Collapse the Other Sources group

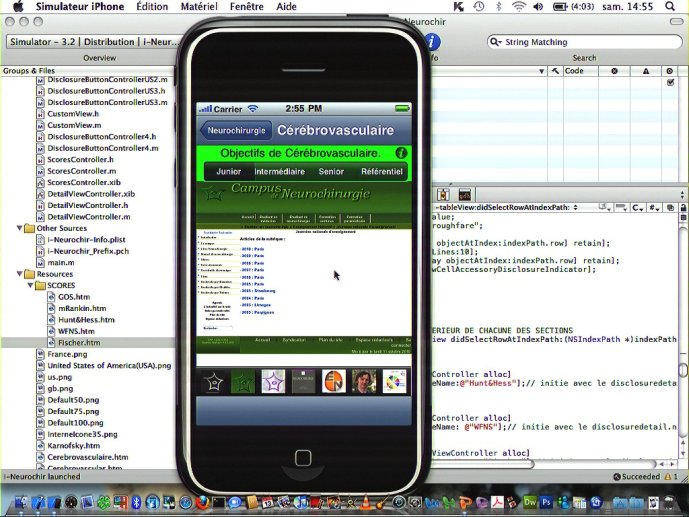(20, 228)
